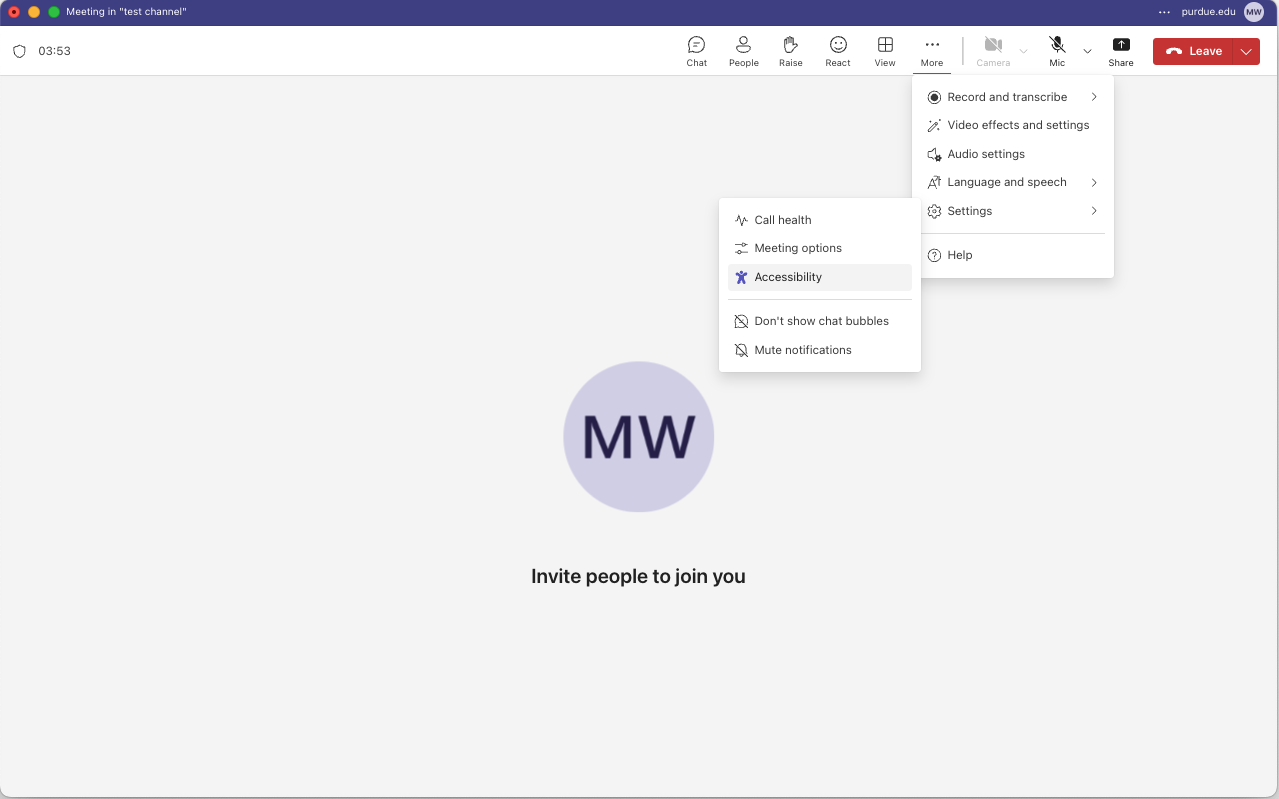The width and height of the screenshot is (1279, 799).
Task: Open Audio settings
Action: coord(985,154)
